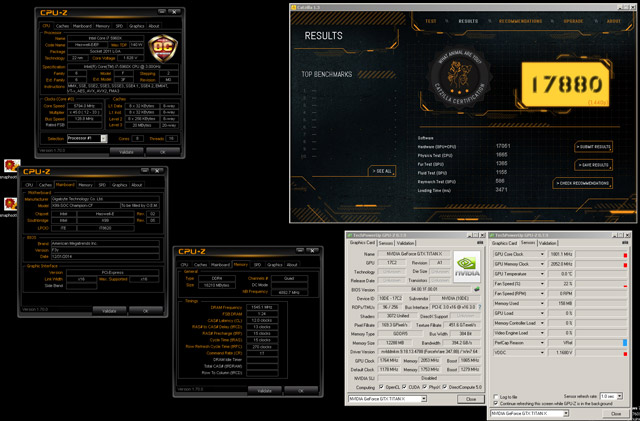
Task: Toggle the DirectCompute 5.0 checkbox
Action: [444, 387]
